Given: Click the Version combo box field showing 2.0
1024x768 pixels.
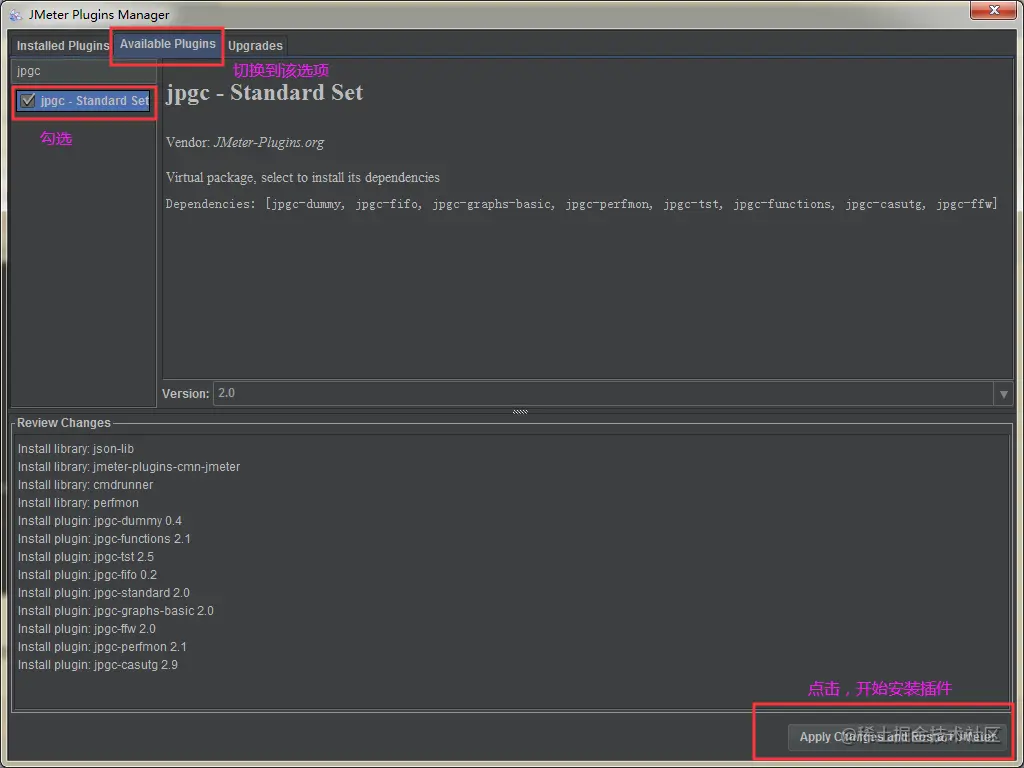Looking at the screenshot, I should point(603,394).
